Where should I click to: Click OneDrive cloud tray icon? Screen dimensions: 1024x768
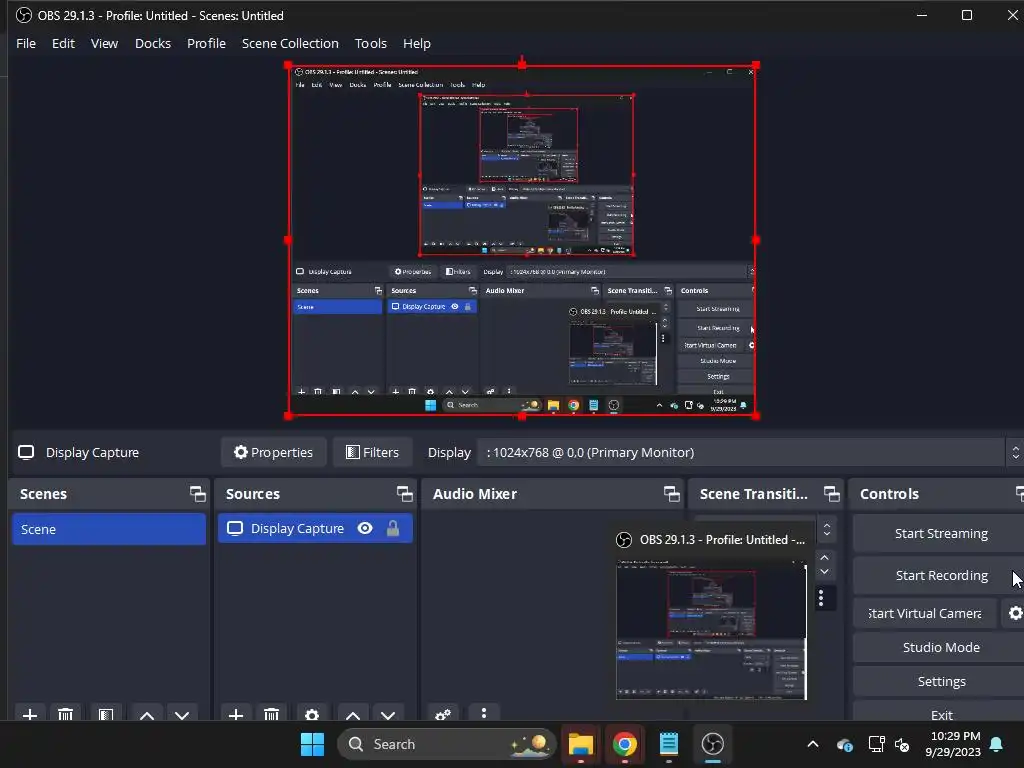coord(844,744)
